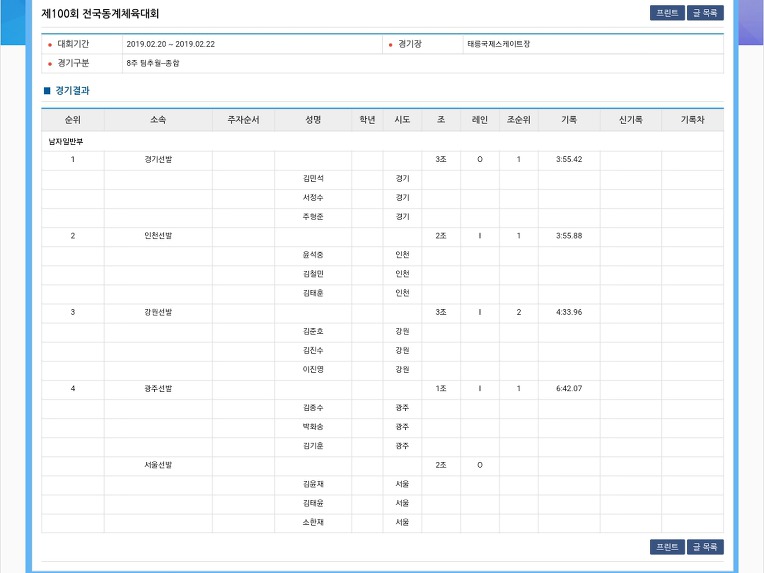
Task: Open 글 목록 at page bottom
Action: [705, 547]
